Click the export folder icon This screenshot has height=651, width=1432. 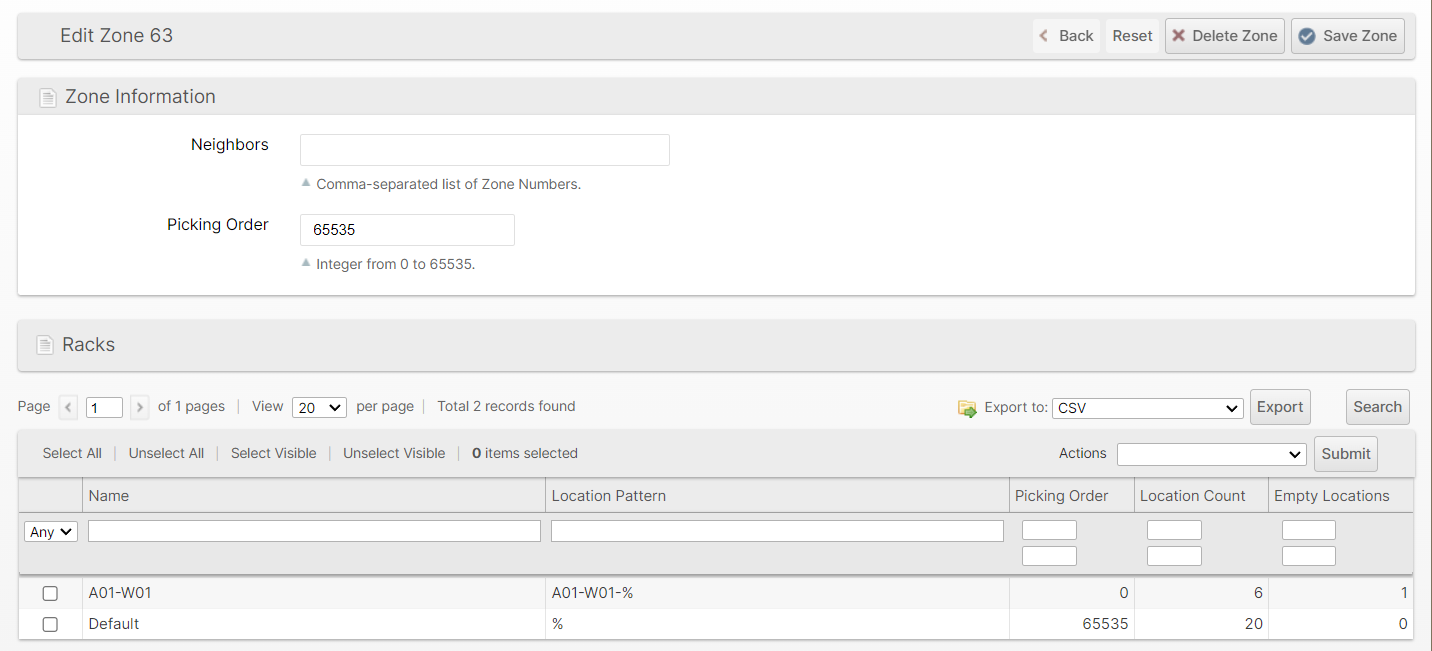tap(967, 408)
